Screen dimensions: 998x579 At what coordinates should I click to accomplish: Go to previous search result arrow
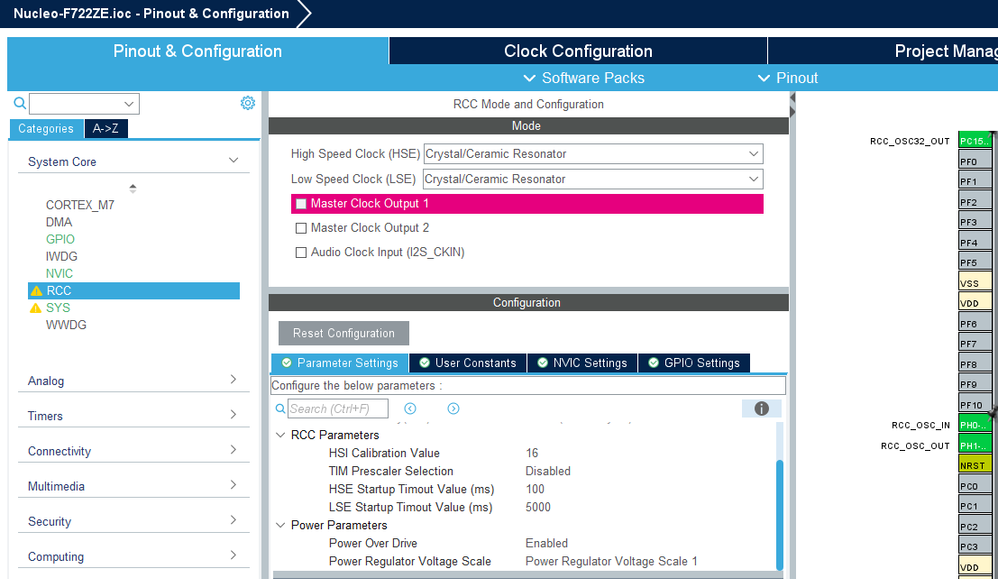[x=410, y=408]
